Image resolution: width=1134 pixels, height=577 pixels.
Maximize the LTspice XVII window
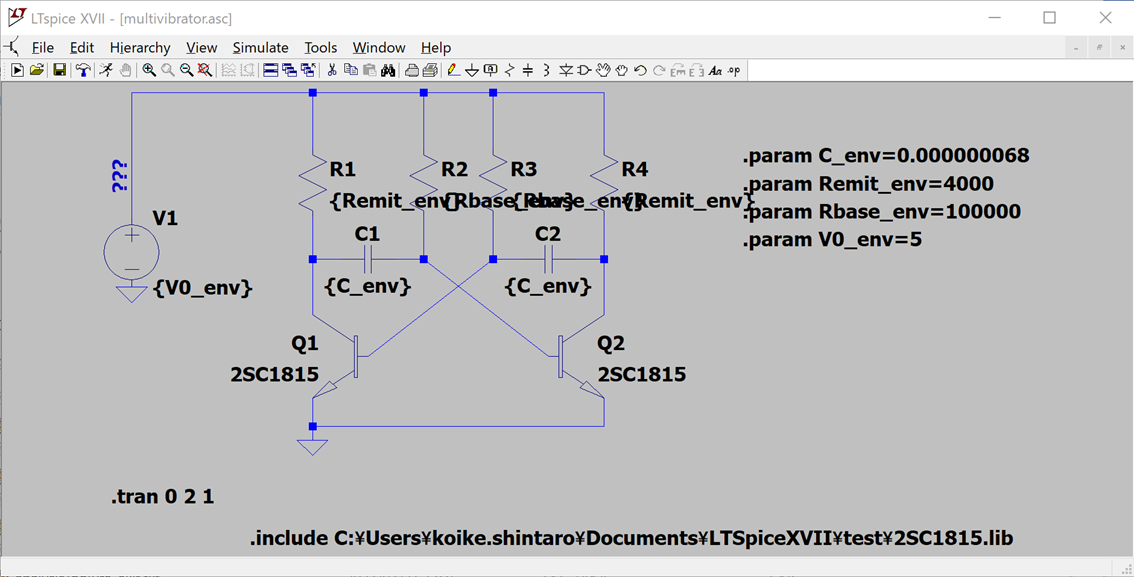coord(1049,17)
